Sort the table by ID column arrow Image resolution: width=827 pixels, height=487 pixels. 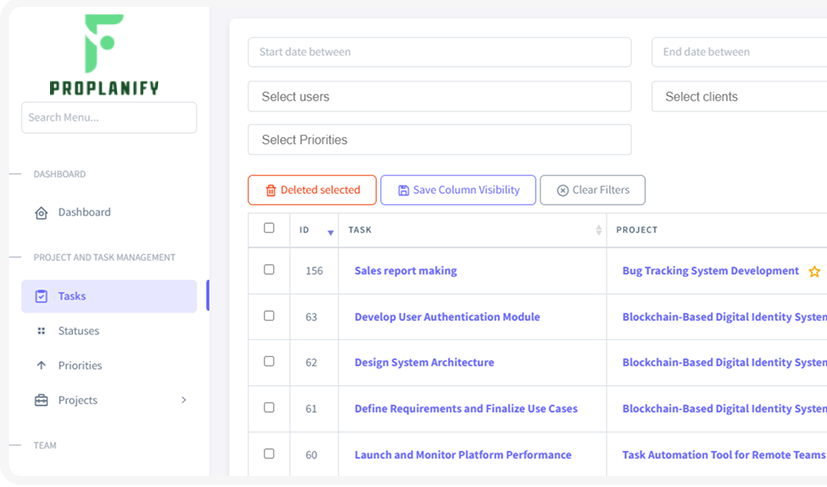point(331,232)
